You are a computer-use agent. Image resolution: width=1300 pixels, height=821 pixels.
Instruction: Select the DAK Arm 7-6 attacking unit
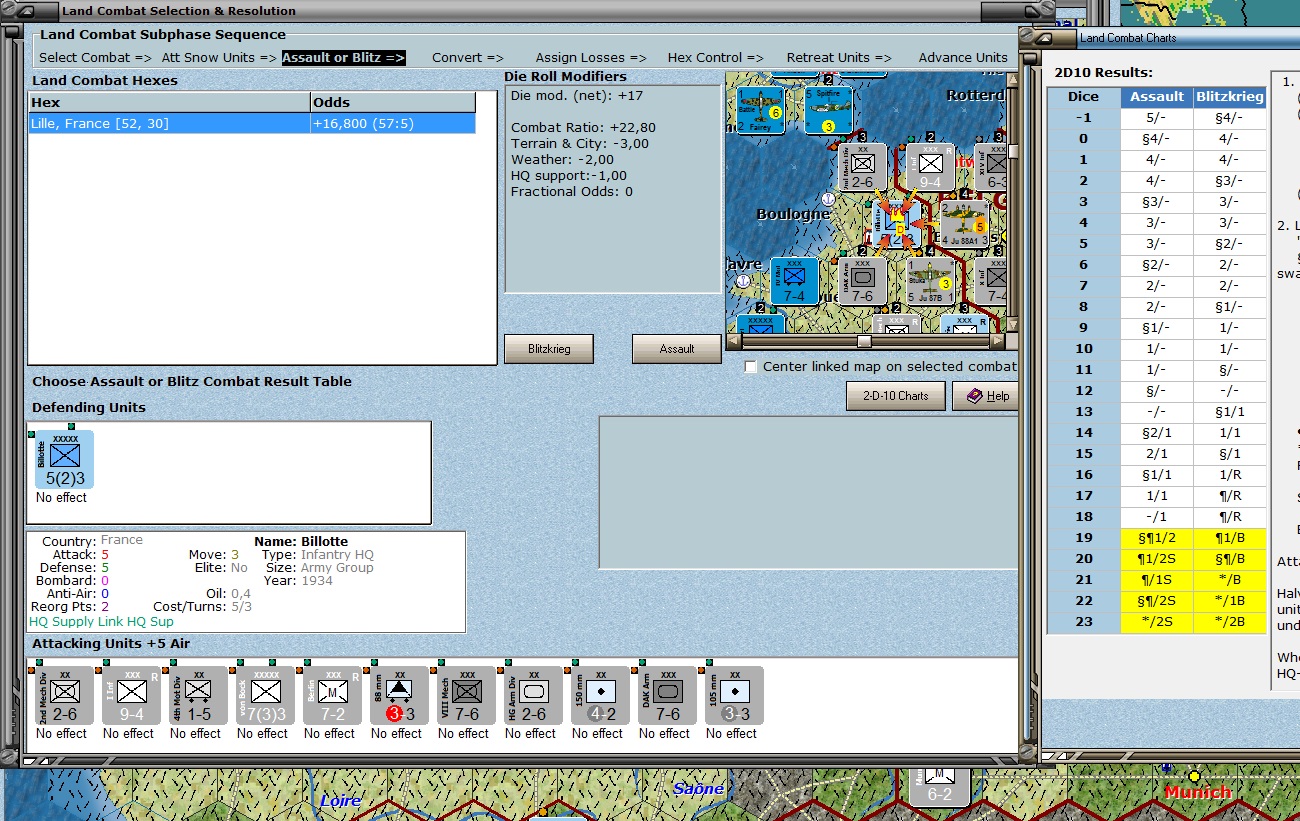pos(668,695)
